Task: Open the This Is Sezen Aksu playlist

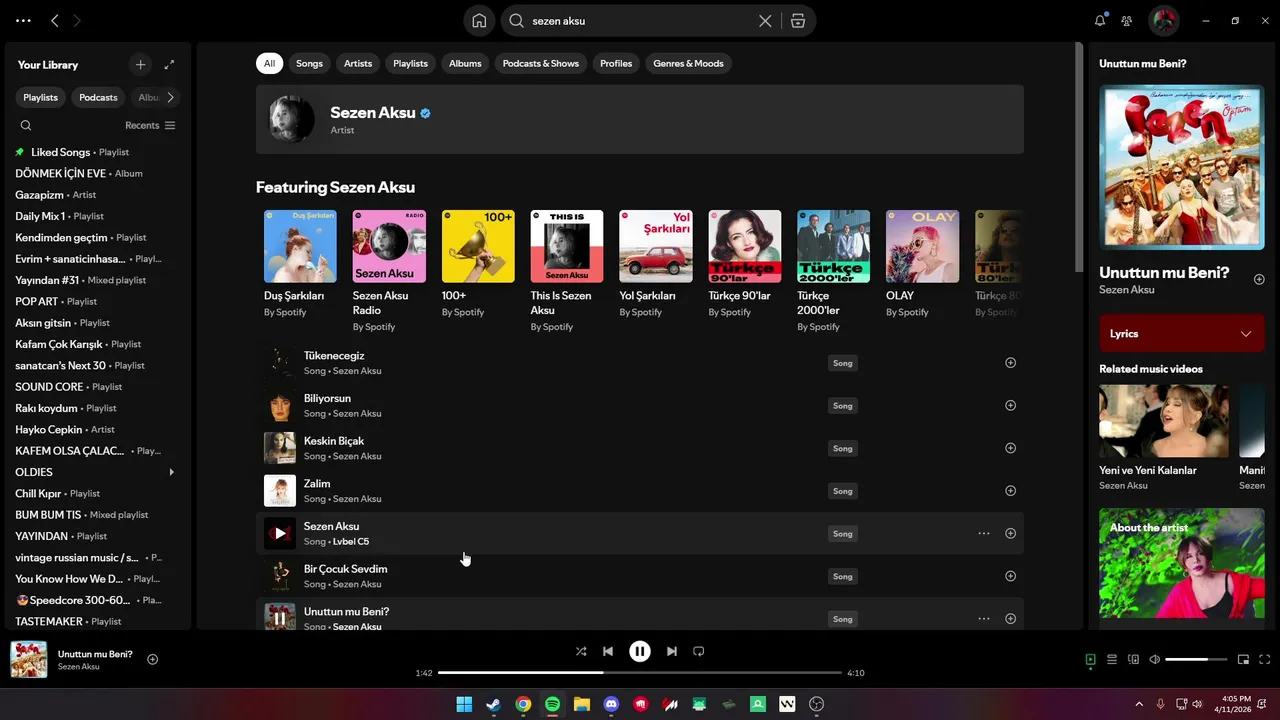Action: pos(567,270)
